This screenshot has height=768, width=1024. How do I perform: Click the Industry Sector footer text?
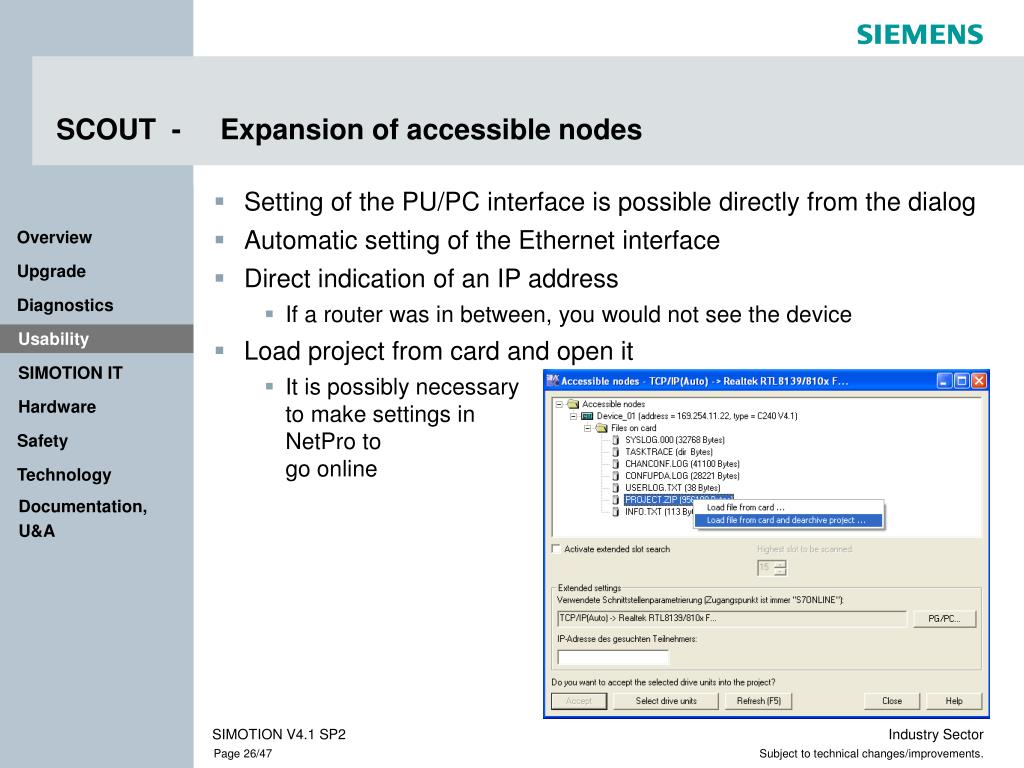(x=935, y=735)
